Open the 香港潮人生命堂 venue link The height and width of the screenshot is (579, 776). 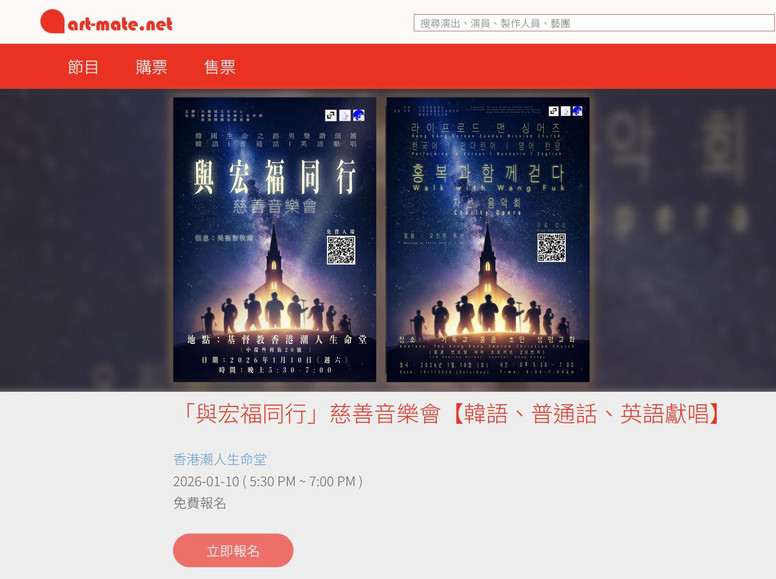220,459
